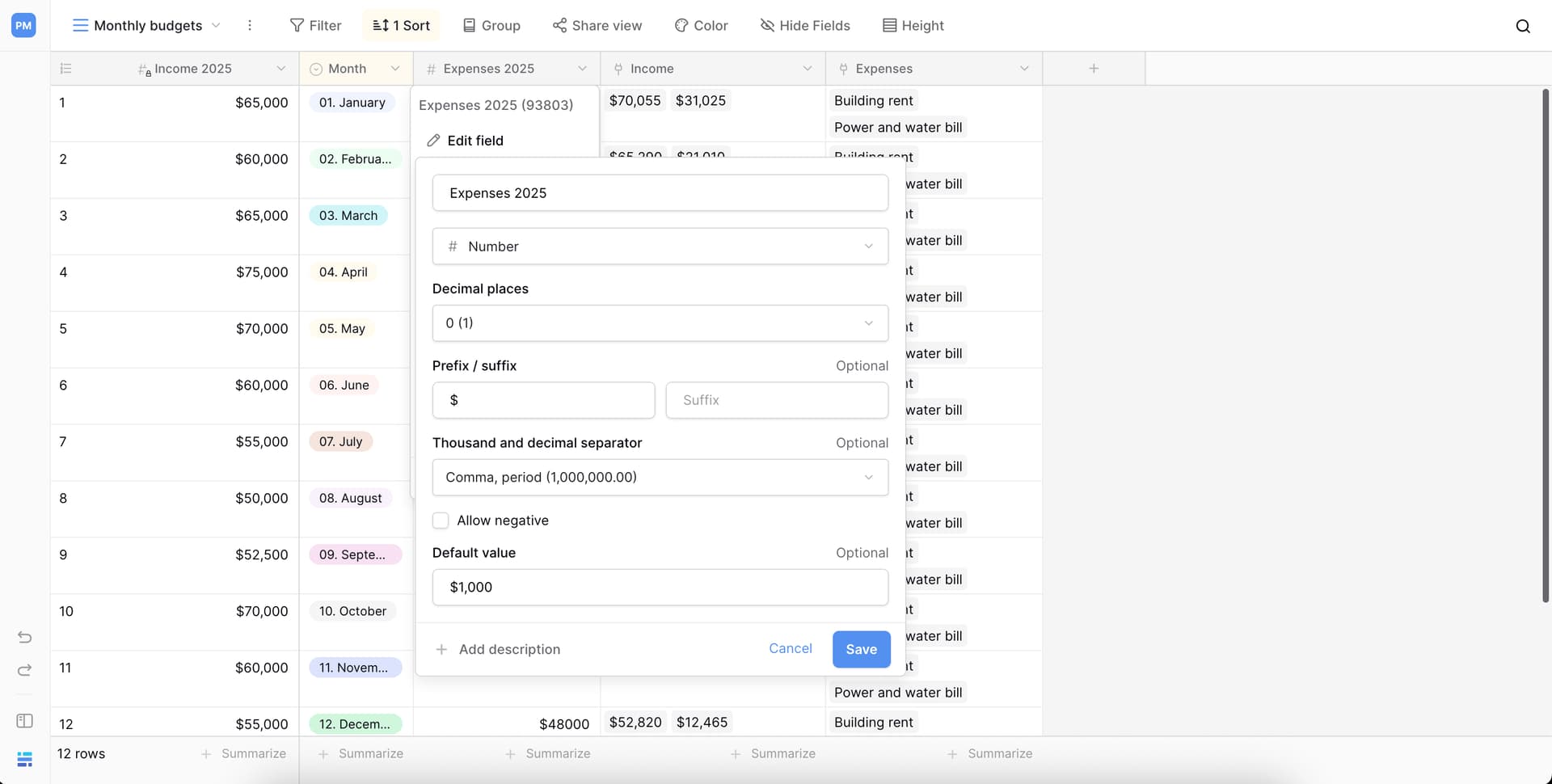Open the Color options
This screenshot has width=1552, height=784.
click(x=701, y=25)
